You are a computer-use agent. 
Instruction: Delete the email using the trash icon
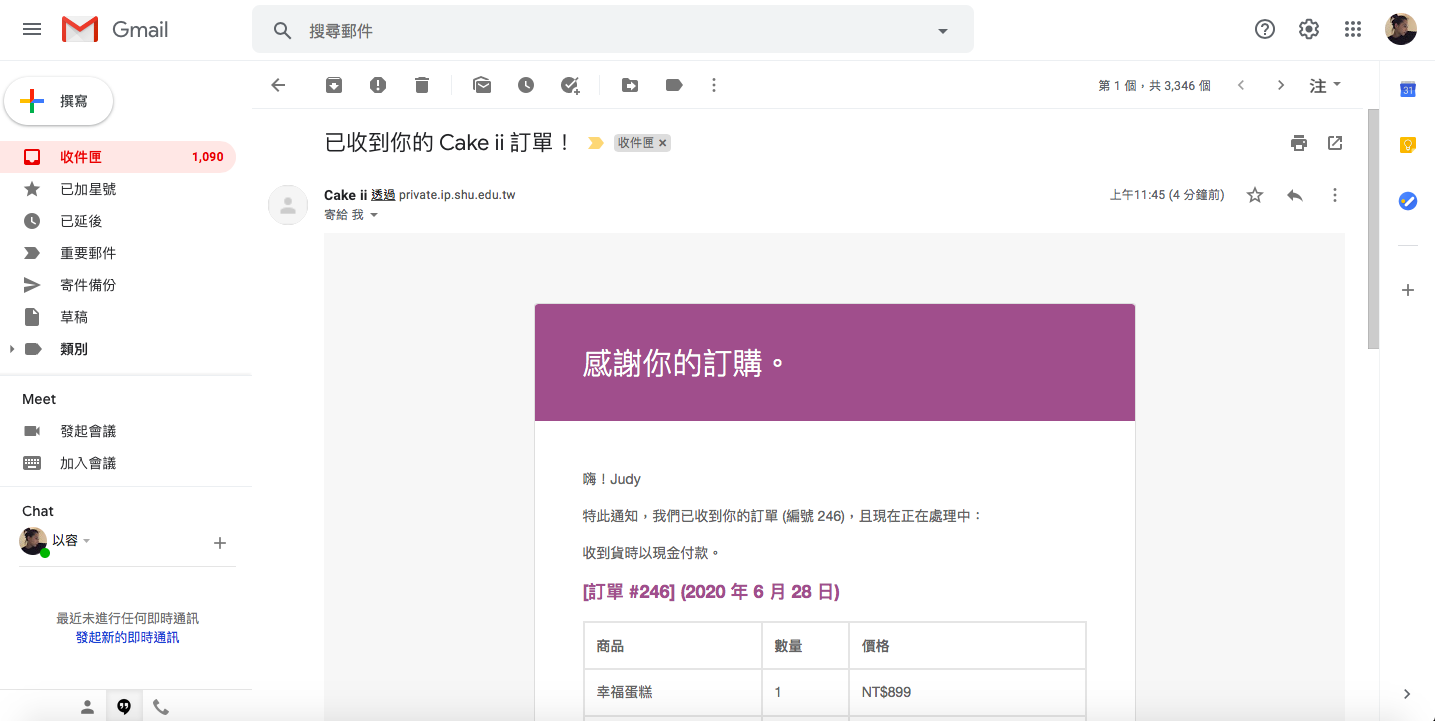tap(422, 86)
